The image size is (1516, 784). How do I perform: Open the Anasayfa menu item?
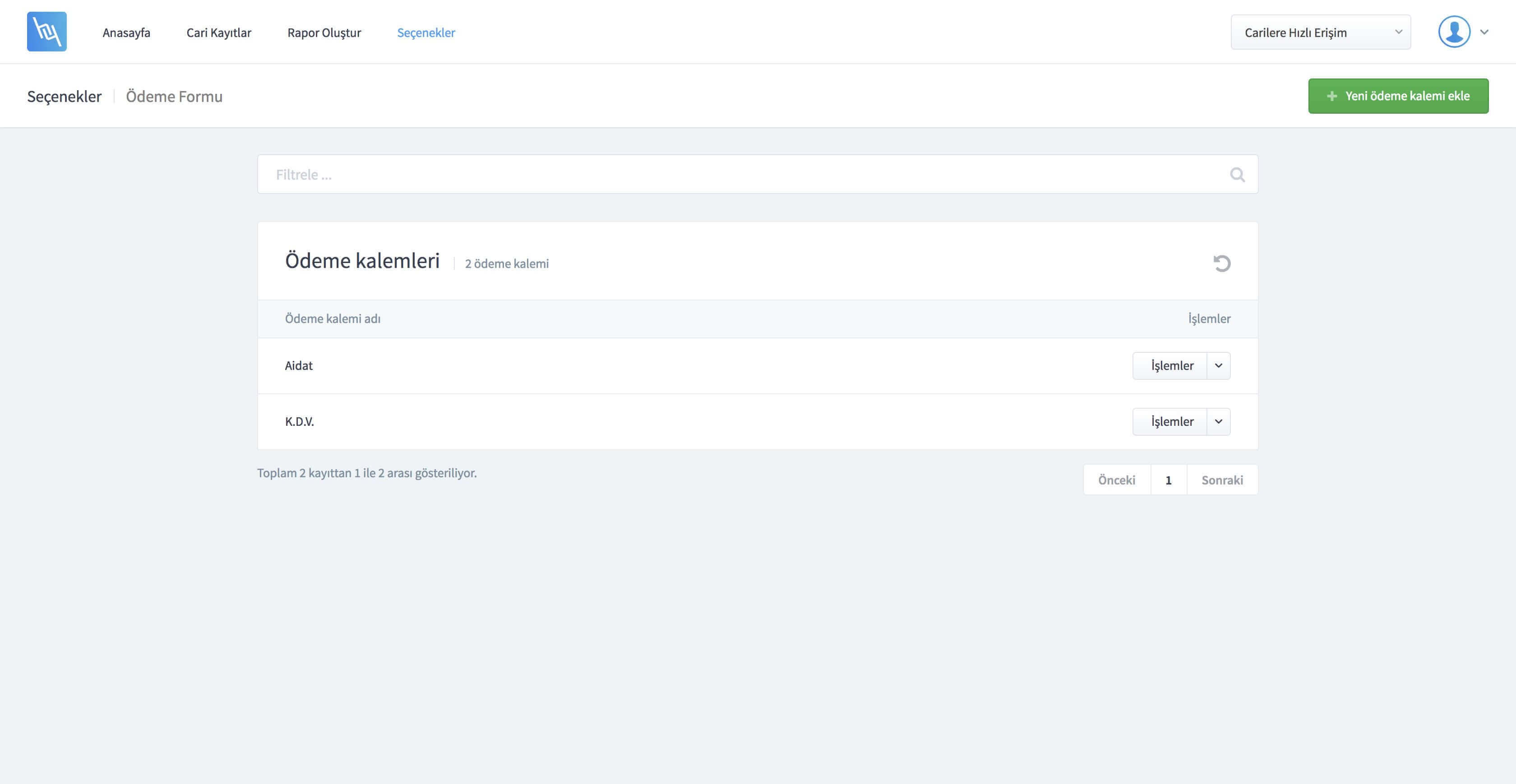[126, 32]
